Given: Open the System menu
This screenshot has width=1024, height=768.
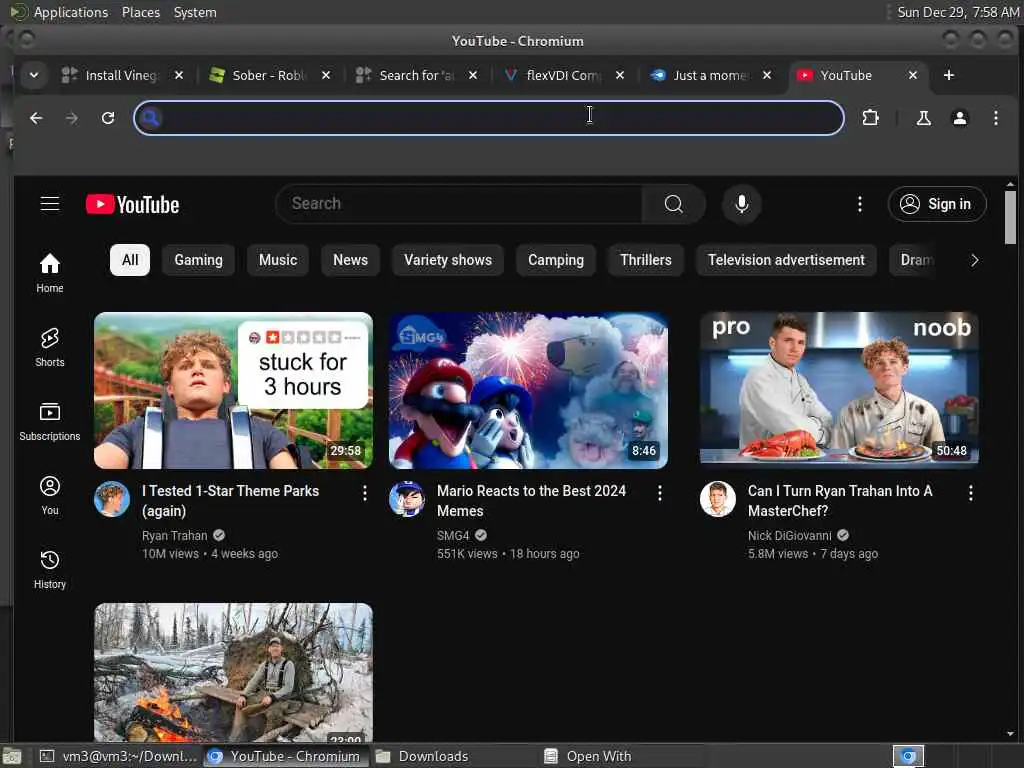Looking at the screenshot, I should [x=195, y=12].
